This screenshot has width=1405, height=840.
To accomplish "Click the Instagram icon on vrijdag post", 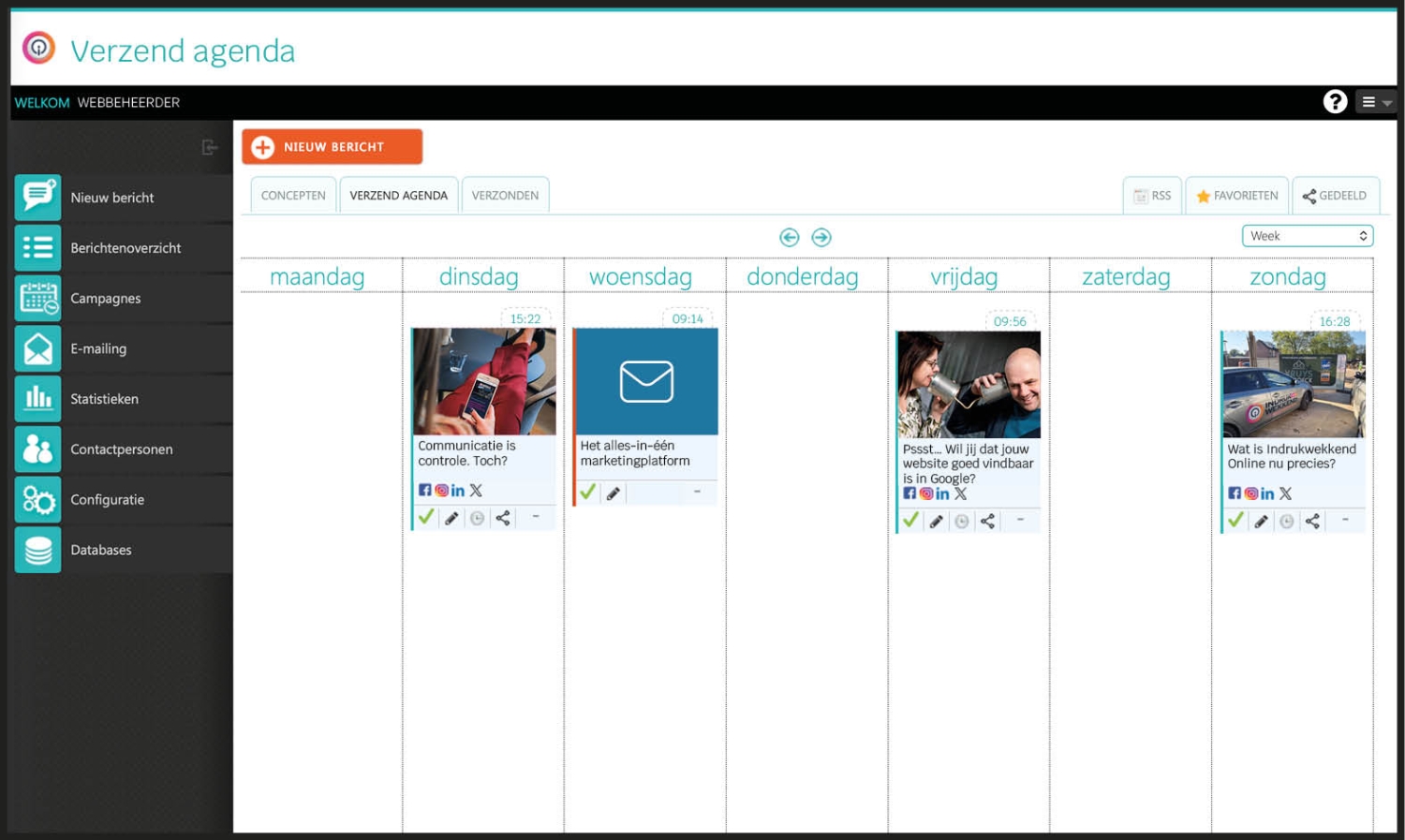I will pos(926,494).
